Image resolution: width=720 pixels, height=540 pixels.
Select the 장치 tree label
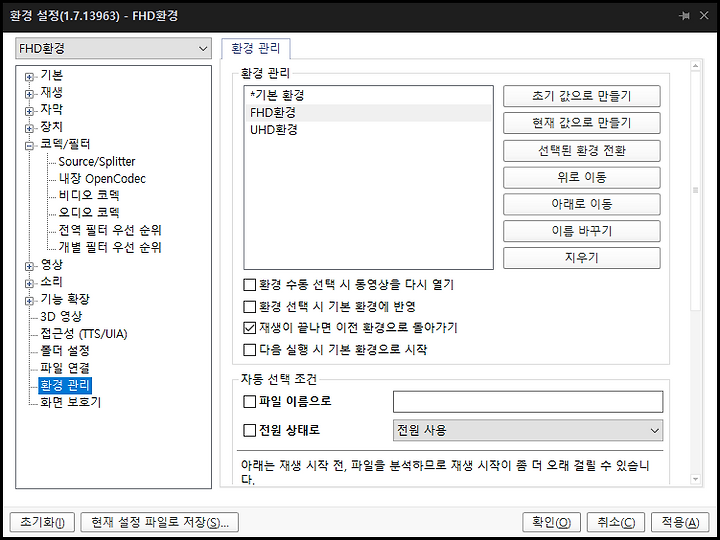51,127
